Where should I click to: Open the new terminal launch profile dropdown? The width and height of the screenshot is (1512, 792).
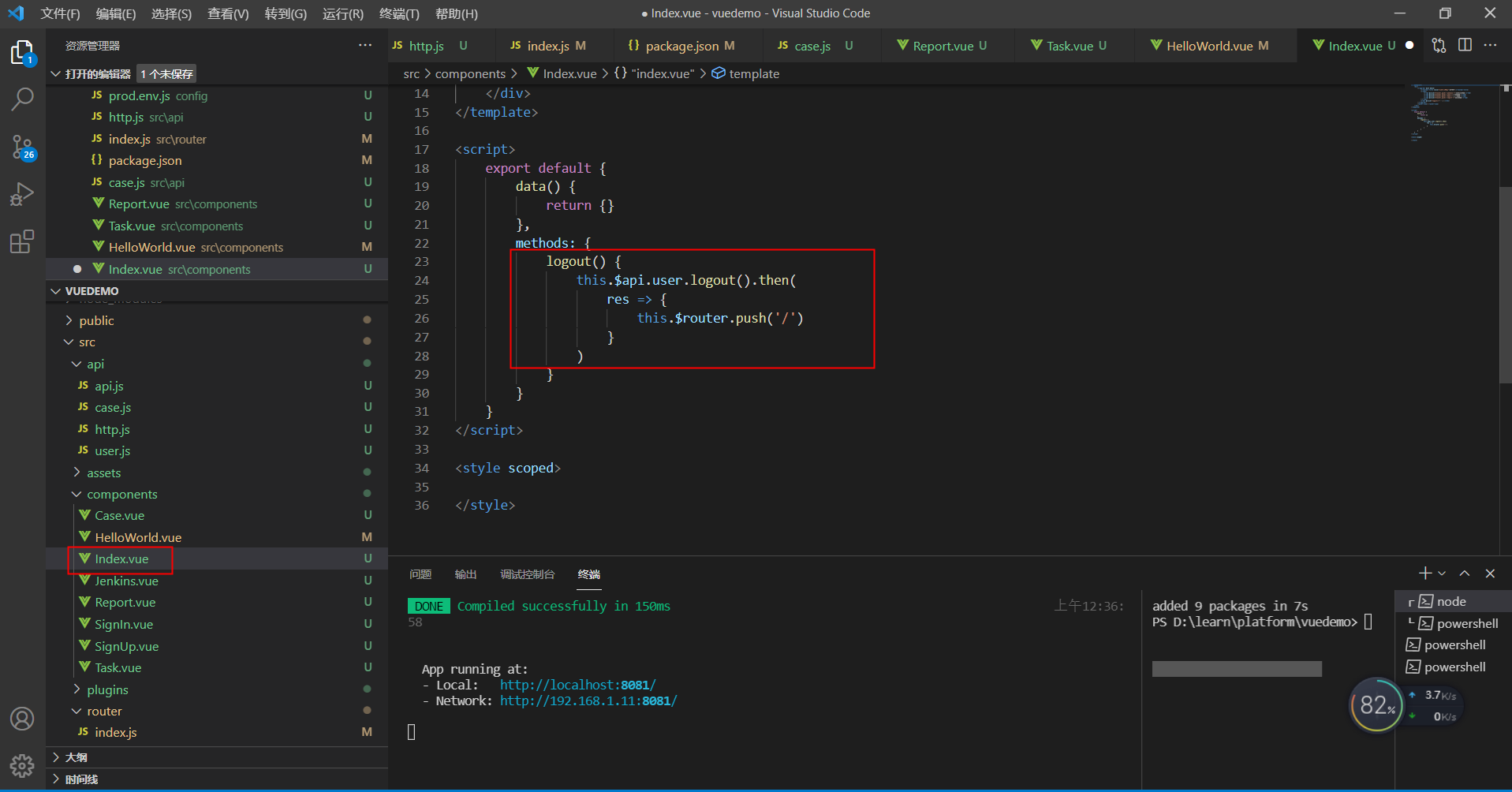point(1442,573)
